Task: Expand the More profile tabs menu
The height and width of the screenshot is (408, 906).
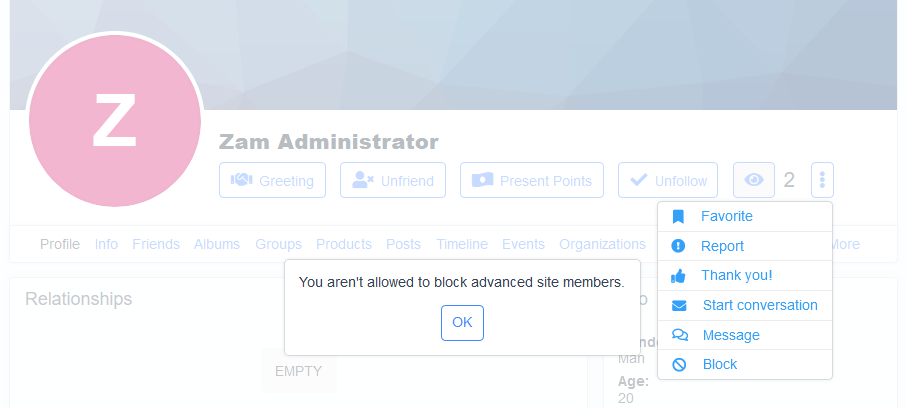Action: [x=844, y=244]
